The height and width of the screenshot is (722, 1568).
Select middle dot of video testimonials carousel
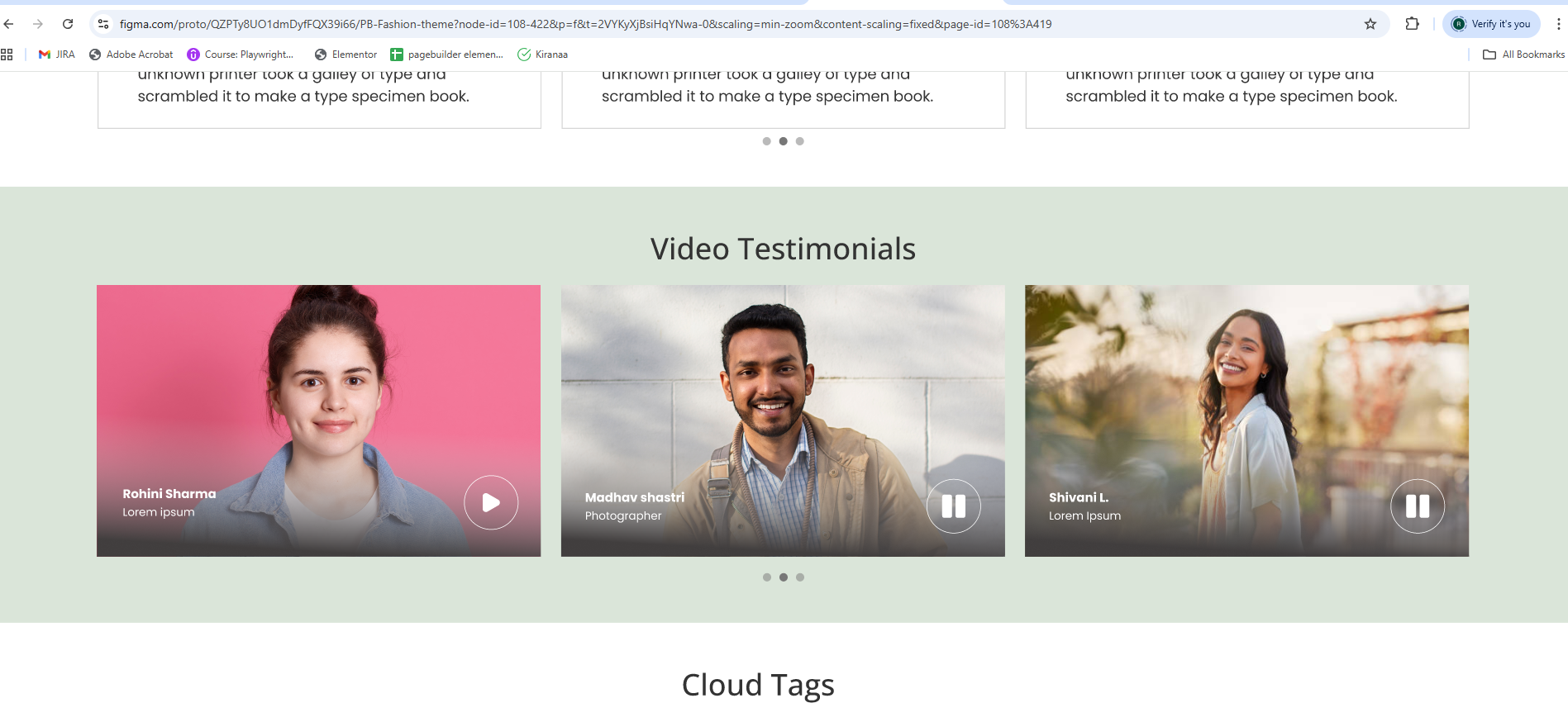pos(784,577)
